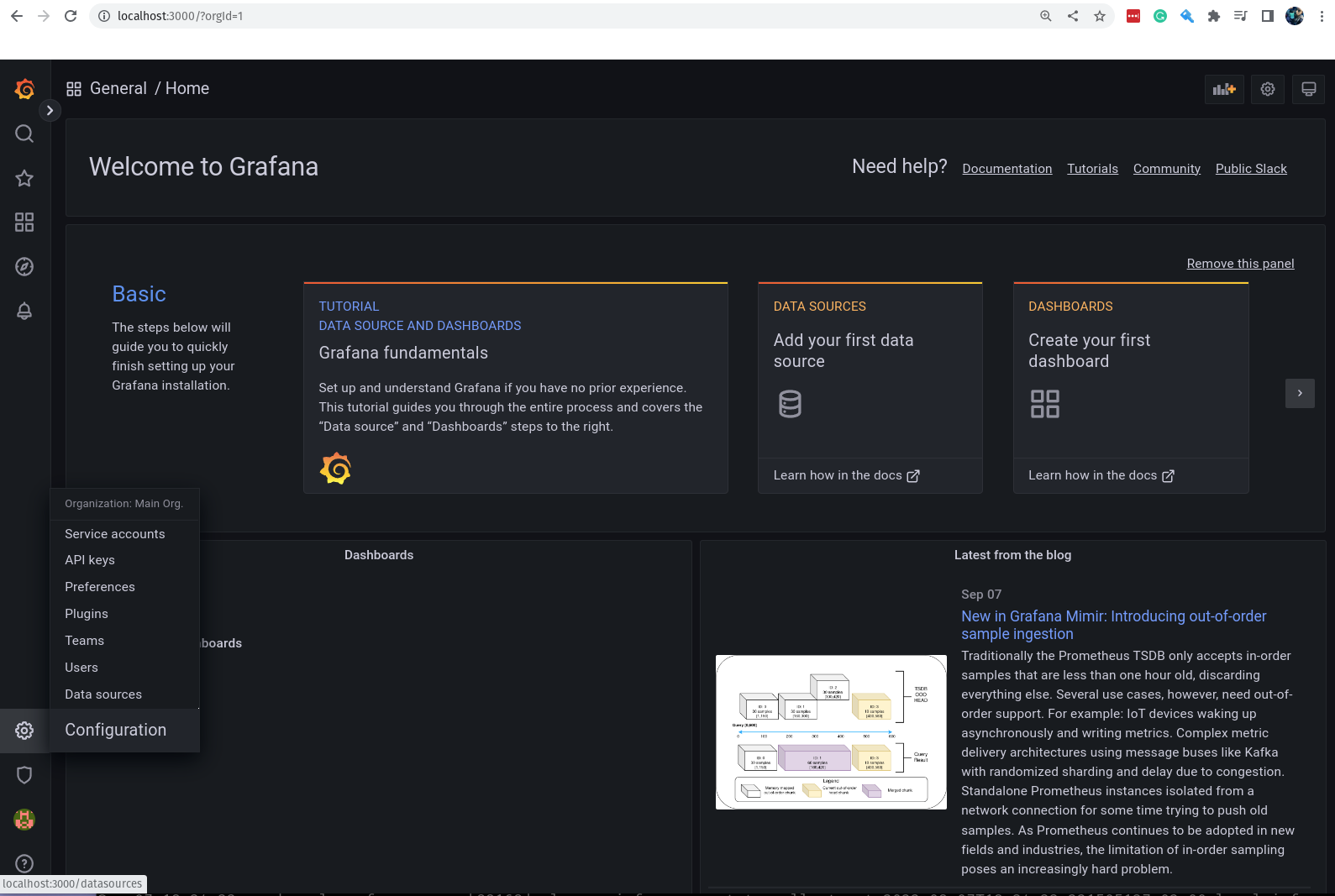
Task: Go back in browser history
Action: pyautogui.click(x=17, y=16)
